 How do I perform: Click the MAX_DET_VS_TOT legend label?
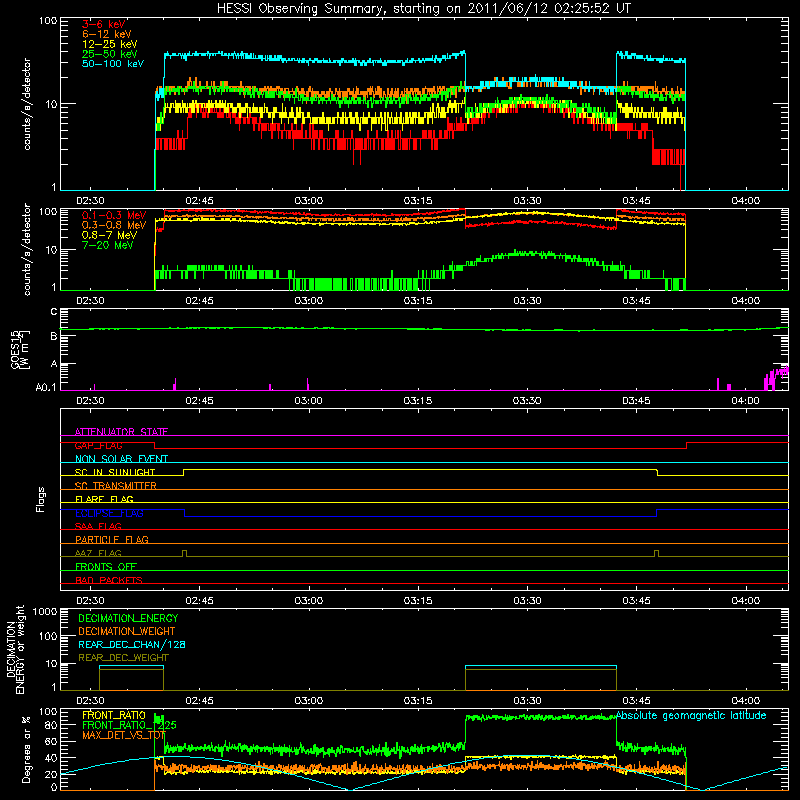pyautogui.click(x=124, y=735)
